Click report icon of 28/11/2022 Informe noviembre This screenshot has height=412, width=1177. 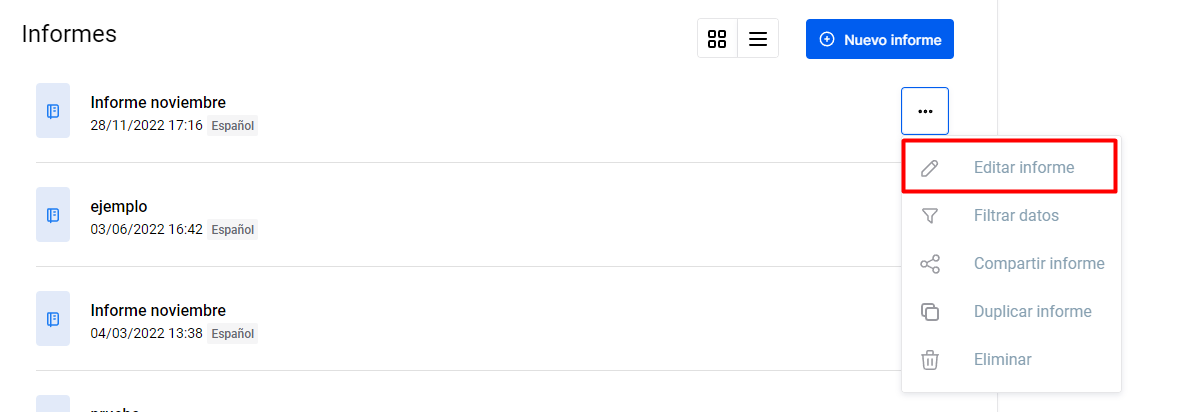pos(53,110)
